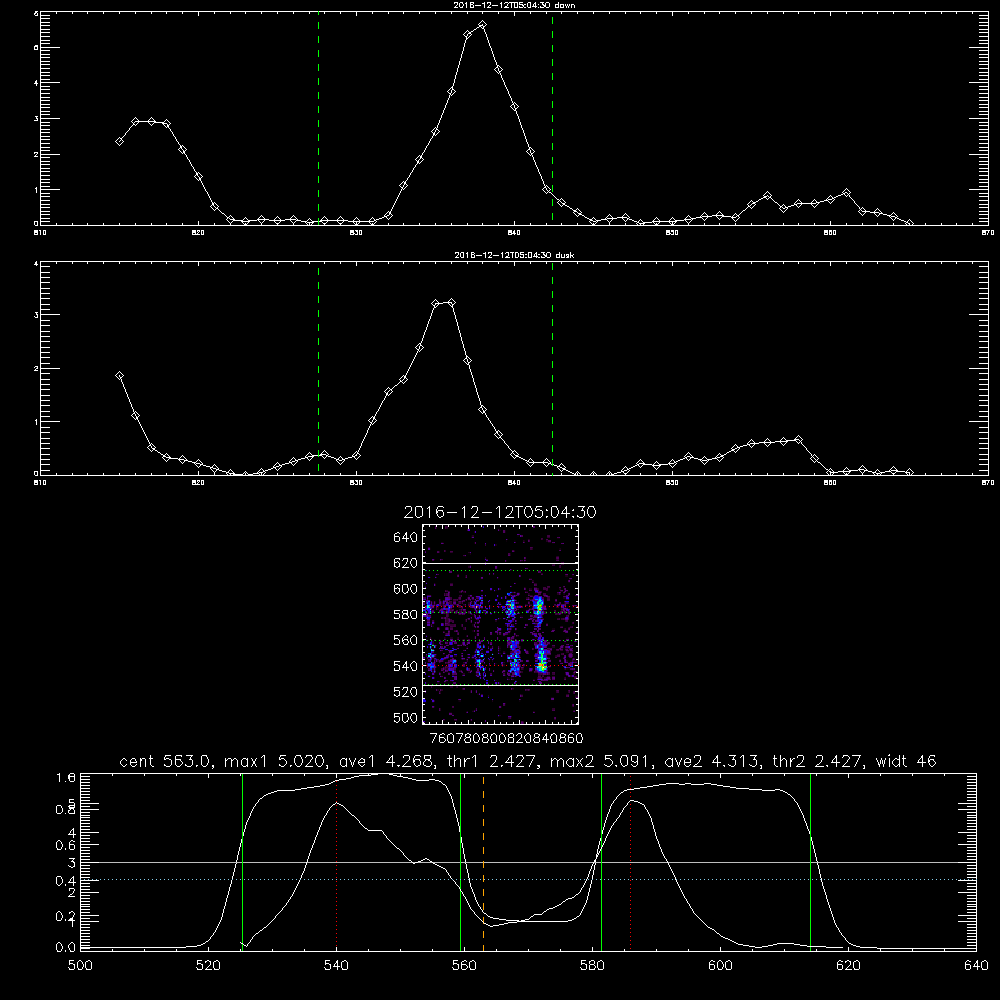Click the "580" x-axis label of the bottom plot
Viewport: 1000px width, 1000px height.
point(592,966)
